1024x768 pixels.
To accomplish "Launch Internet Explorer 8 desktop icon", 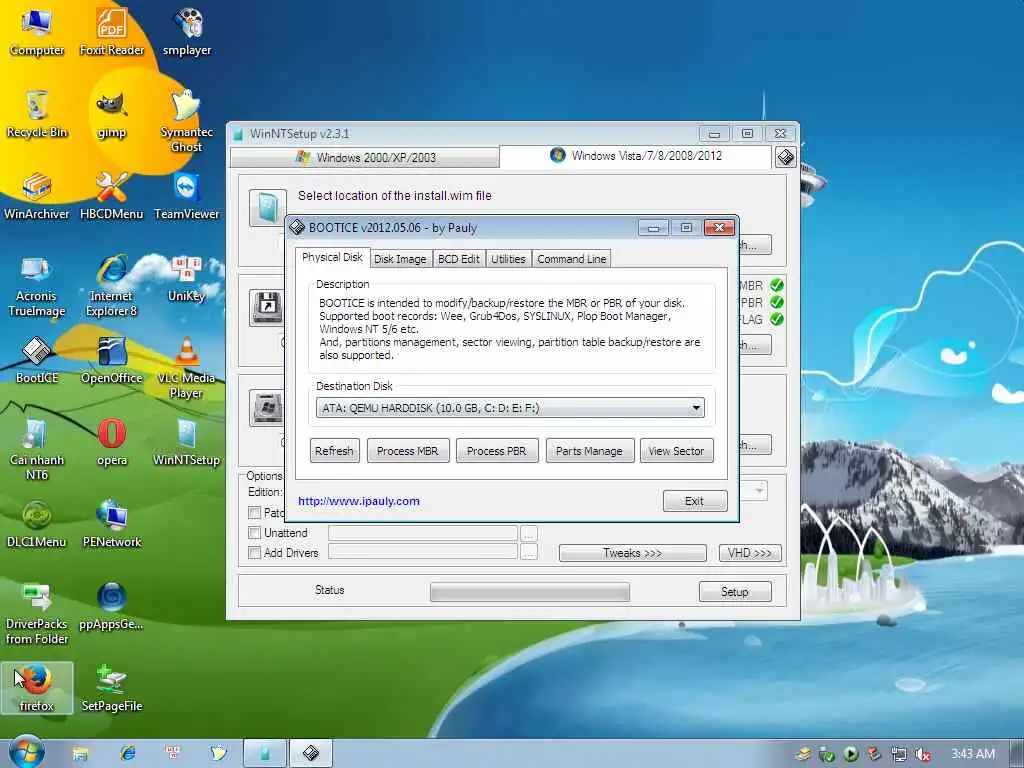I will 112,286.
